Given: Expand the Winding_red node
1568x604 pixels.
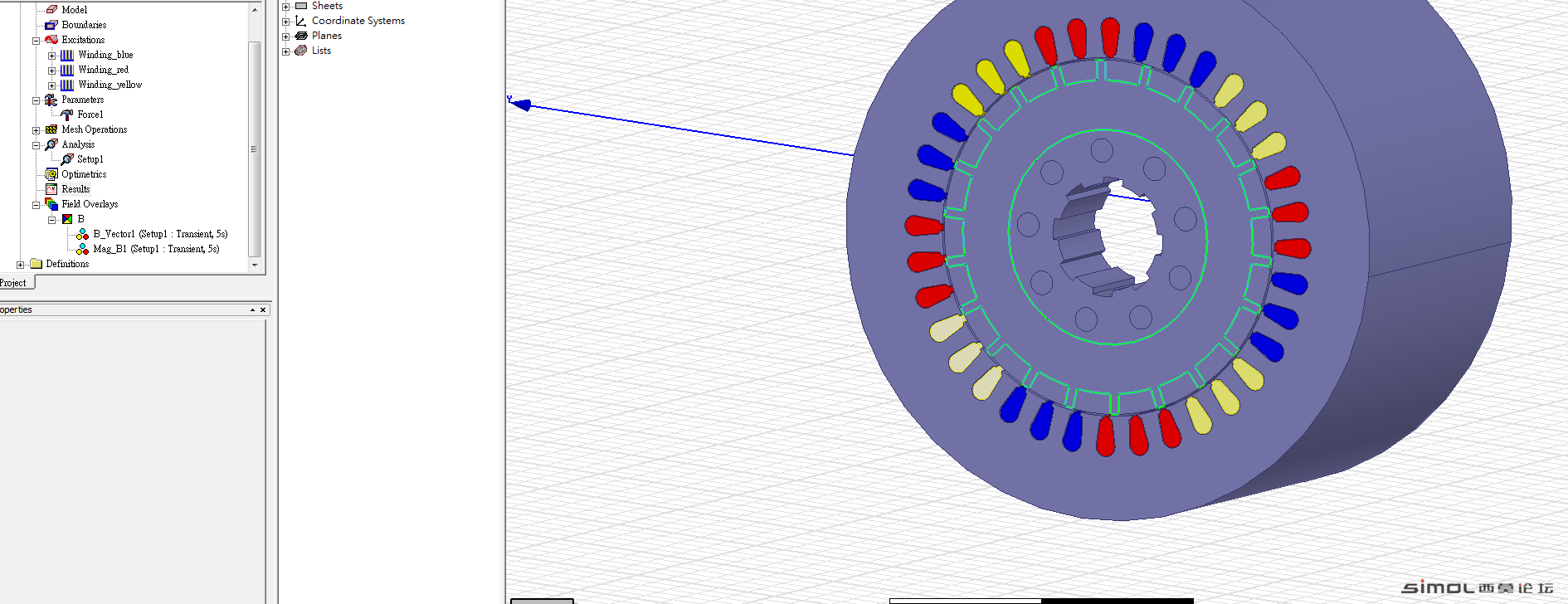Looking at the screenshot, I should coord(51,71).
